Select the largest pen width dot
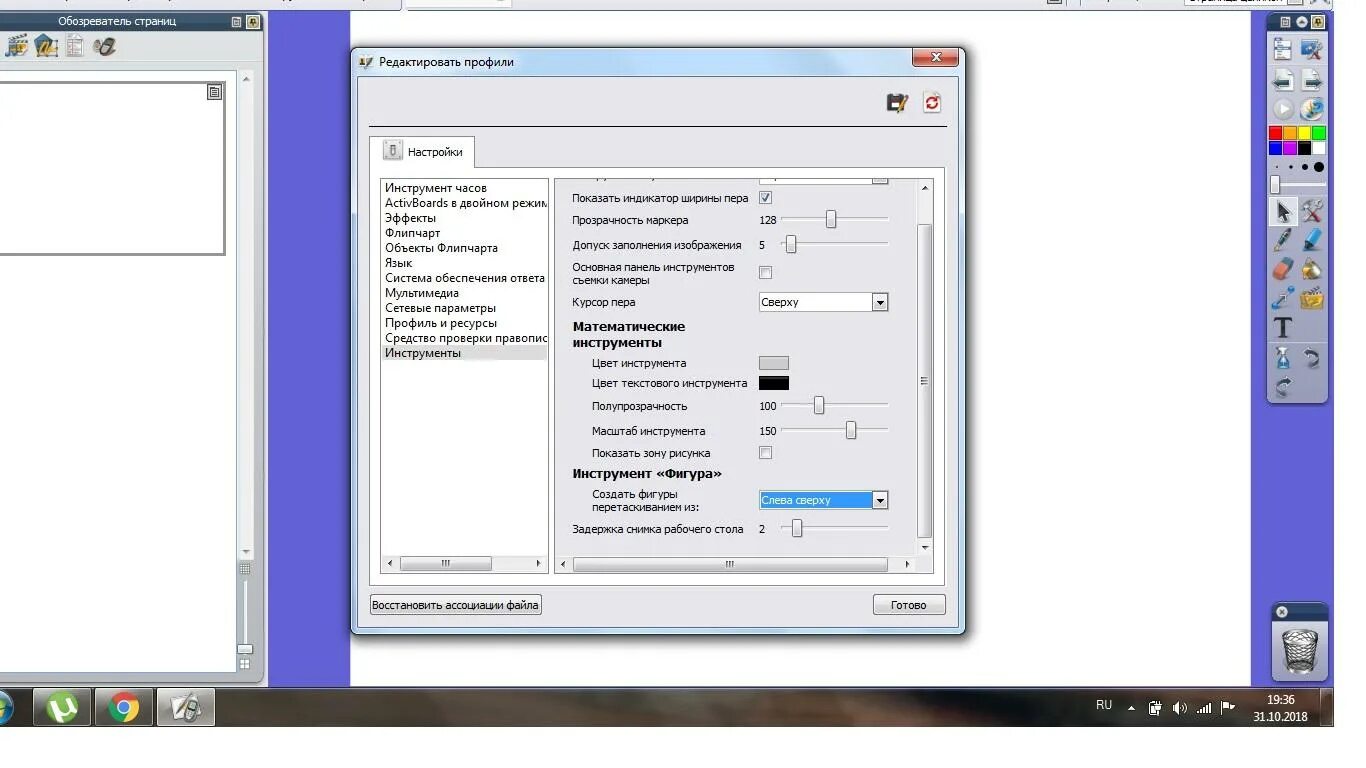This screenshot has width=1366, height=768. 1319,167
